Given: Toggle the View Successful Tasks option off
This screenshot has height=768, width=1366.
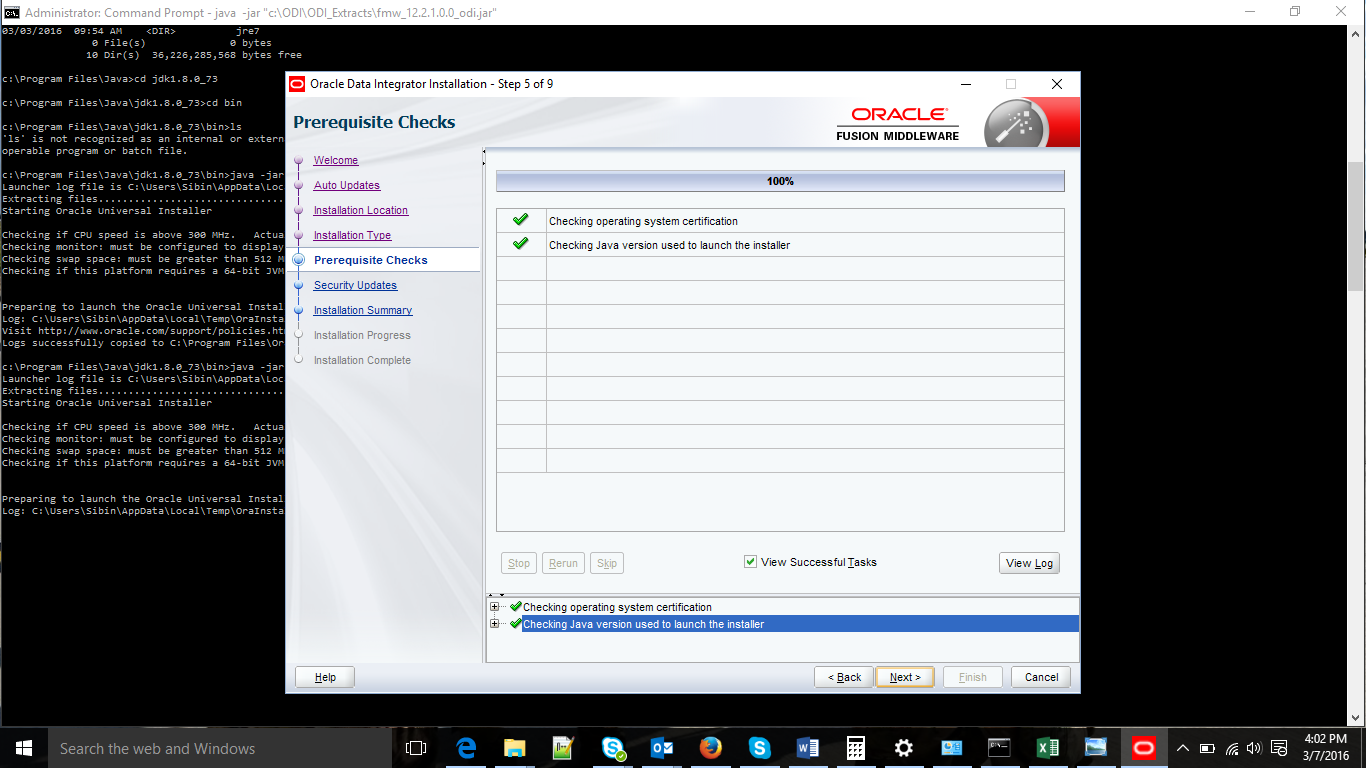Looking at the screenshot, I should pyautogui.click(x=750, y=561).
